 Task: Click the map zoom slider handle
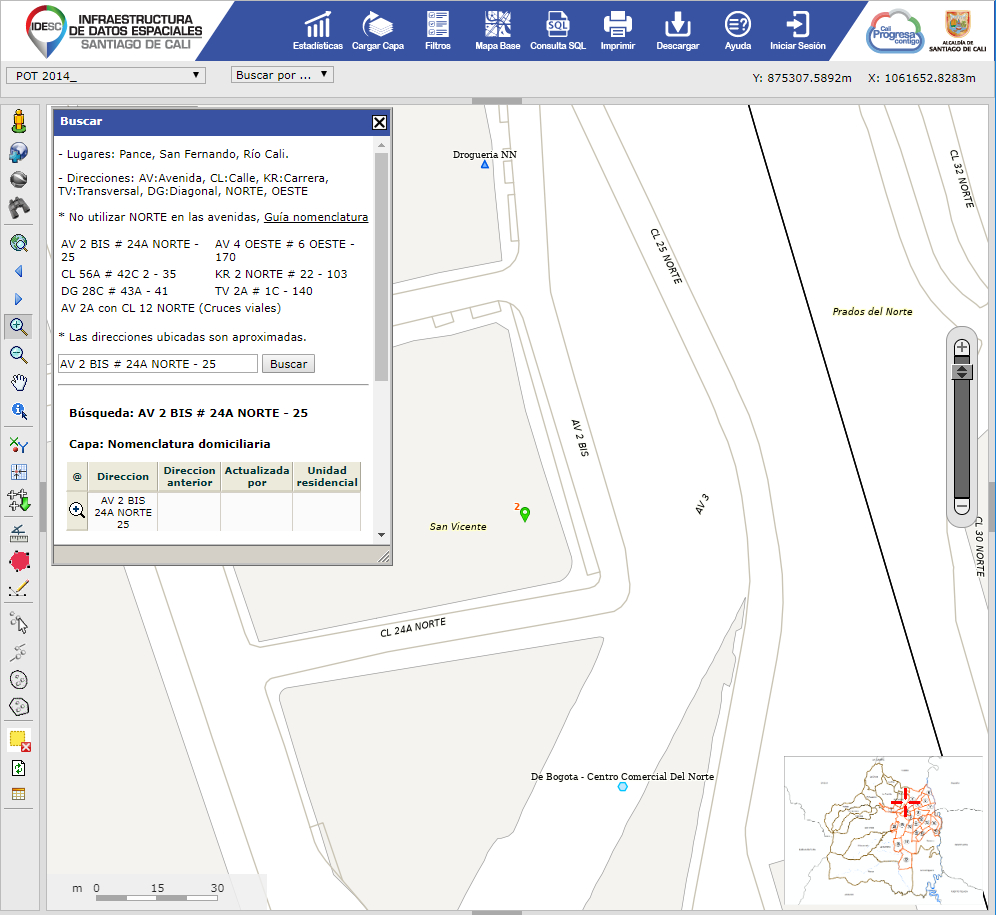click(962, 372)
